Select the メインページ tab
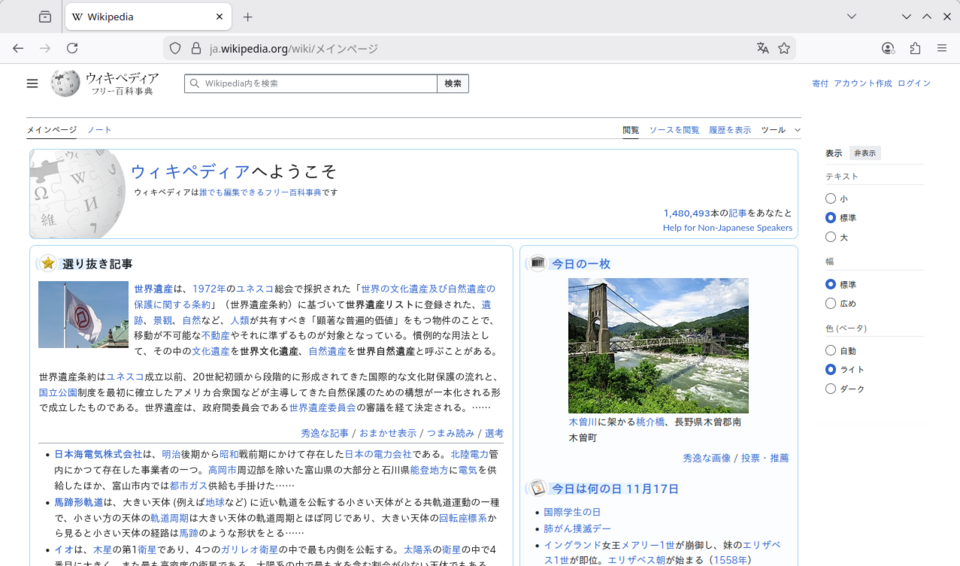Viewport: 960px width, 566px height. click(51, 130)
